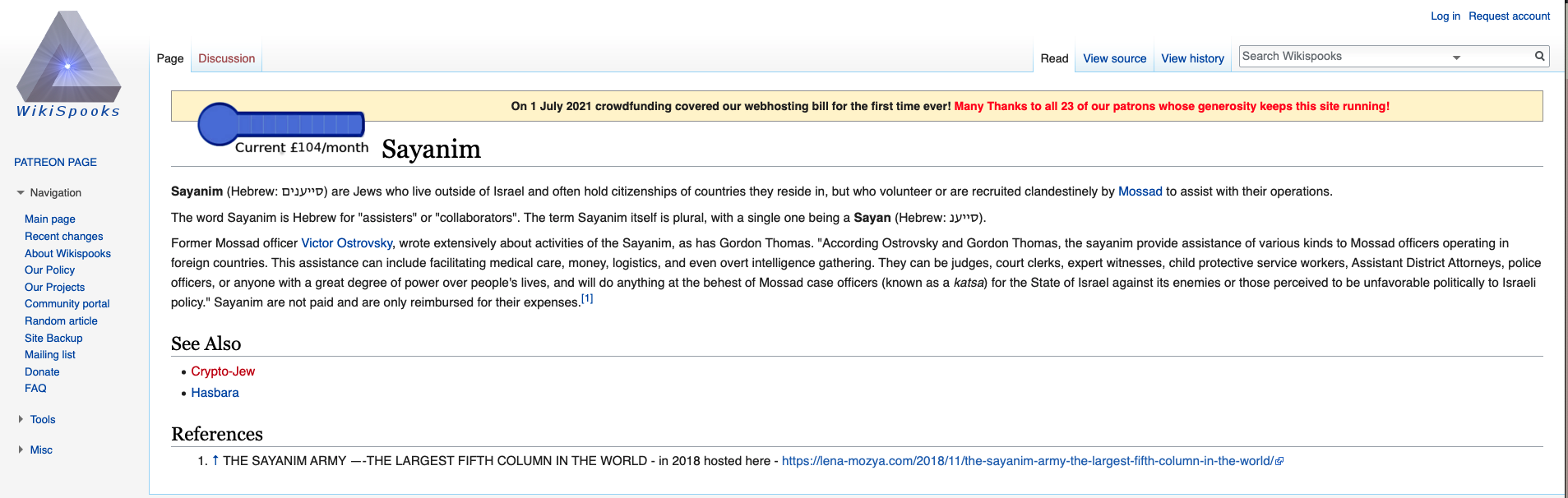Click the [1] footnote reference
1568x498 pixels.
(x=587, y=299)
